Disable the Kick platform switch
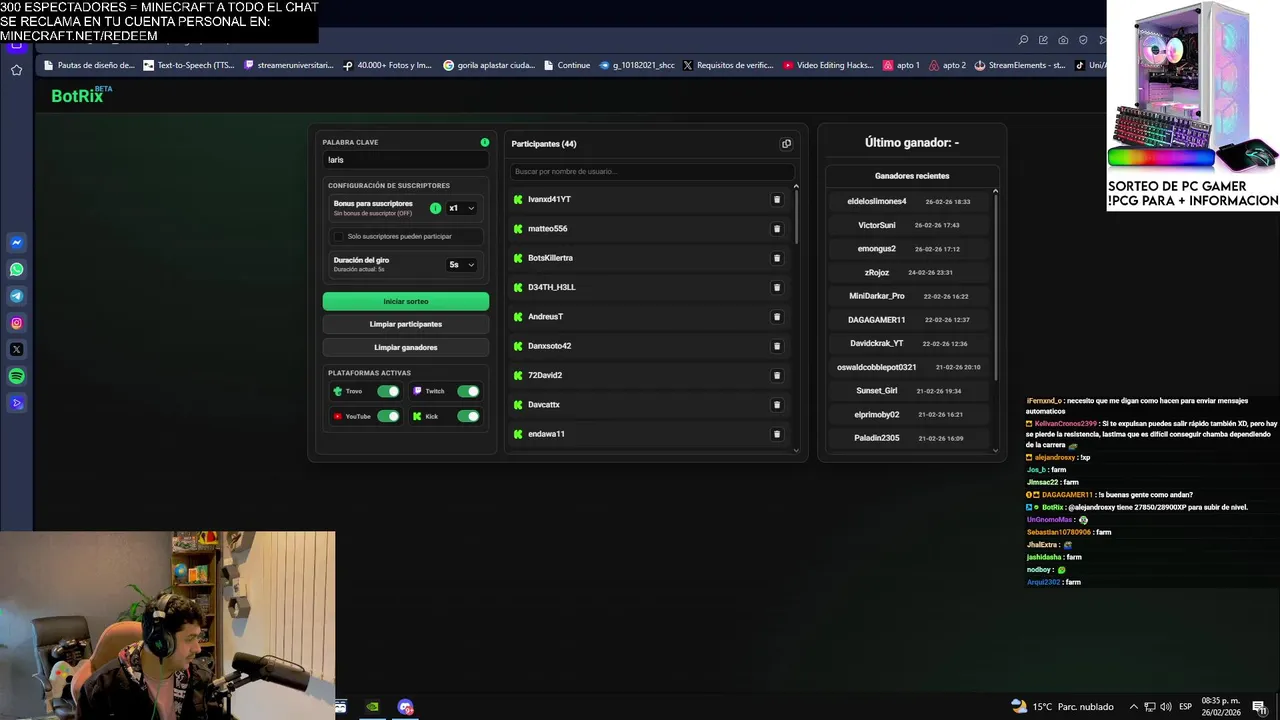This screenshot has height=720, width=1280. coord(468,416)
